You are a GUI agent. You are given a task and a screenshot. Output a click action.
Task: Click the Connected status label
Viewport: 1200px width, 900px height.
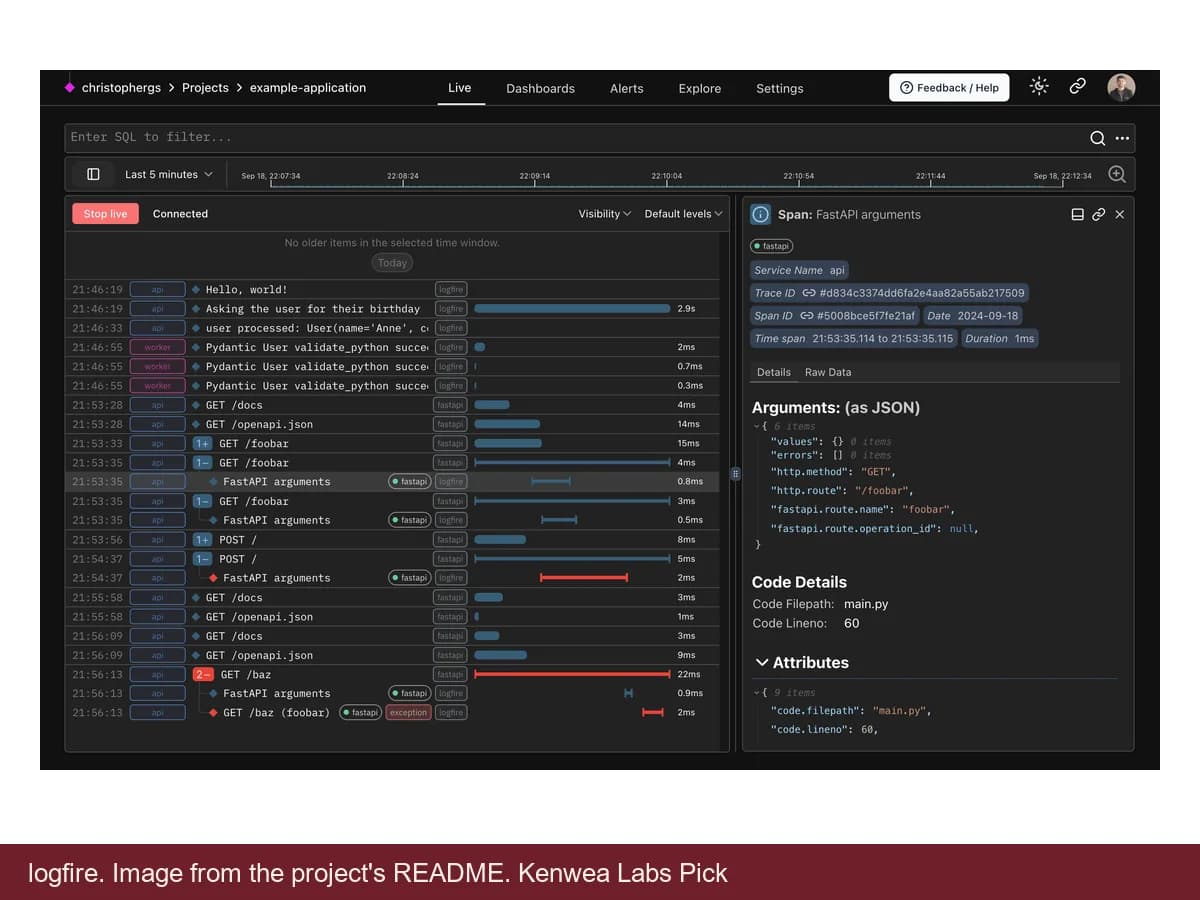(180, 214)
